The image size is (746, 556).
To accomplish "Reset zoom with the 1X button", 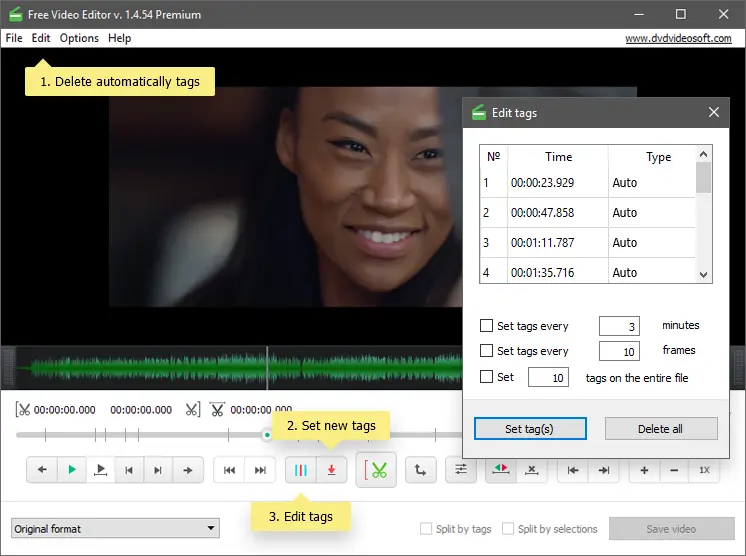I will tap(705, 470).
